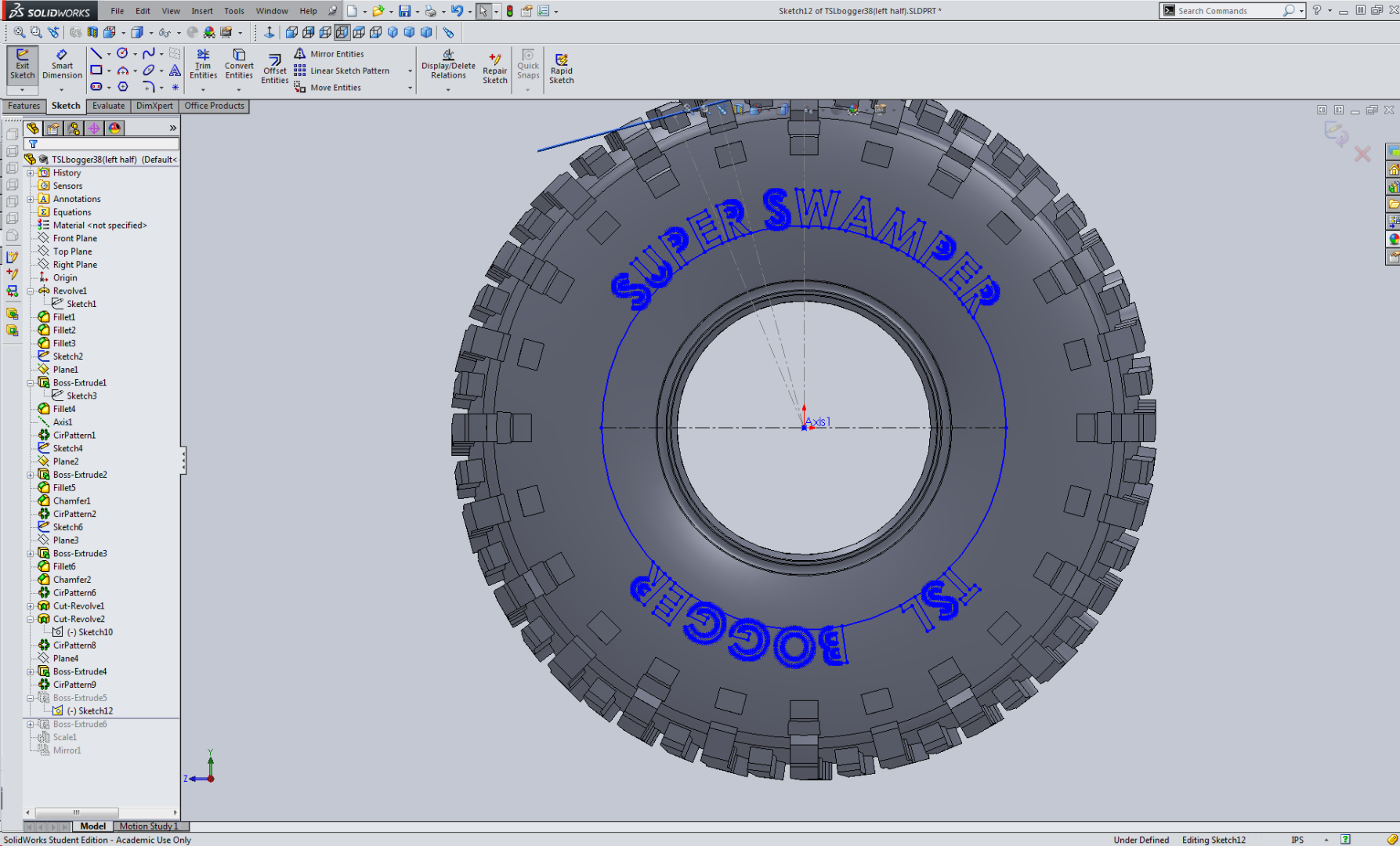Viewport: 1400px width, 846px height.
Task: Open the PropertyManager tab above the feature tree
Action: click(x=52, y=128)
